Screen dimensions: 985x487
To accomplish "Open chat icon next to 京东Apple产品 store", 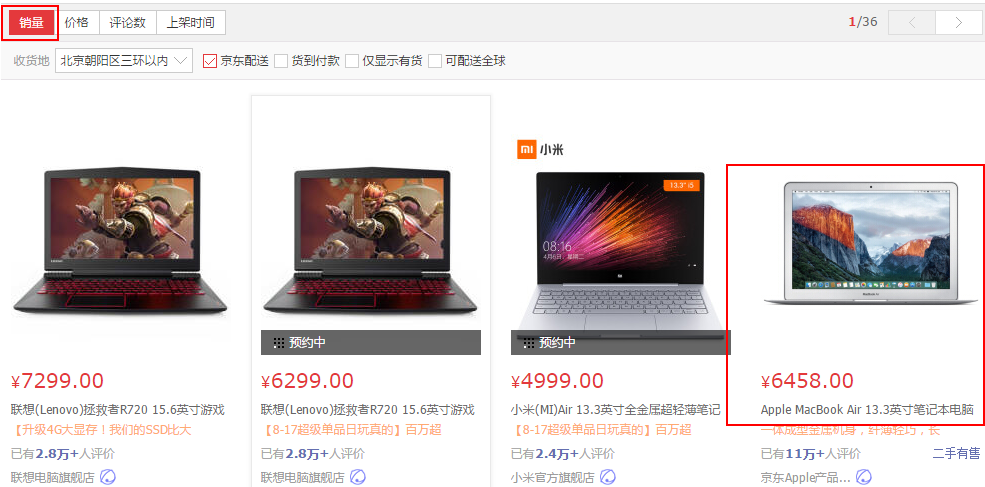I will [x=864, y=477].
